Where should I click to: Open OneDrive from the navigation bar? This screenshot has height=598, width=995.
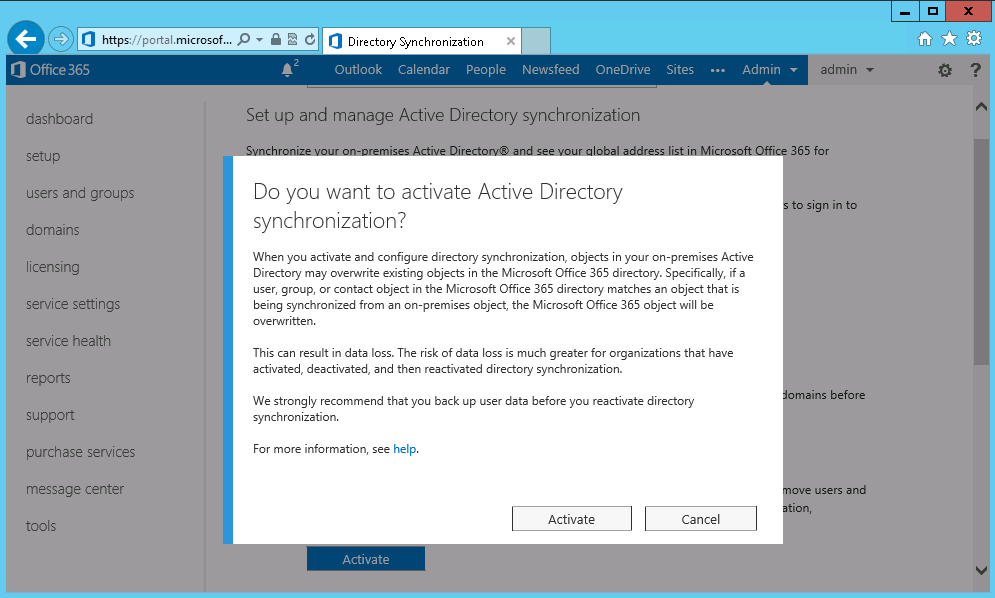tap(623, 70)
